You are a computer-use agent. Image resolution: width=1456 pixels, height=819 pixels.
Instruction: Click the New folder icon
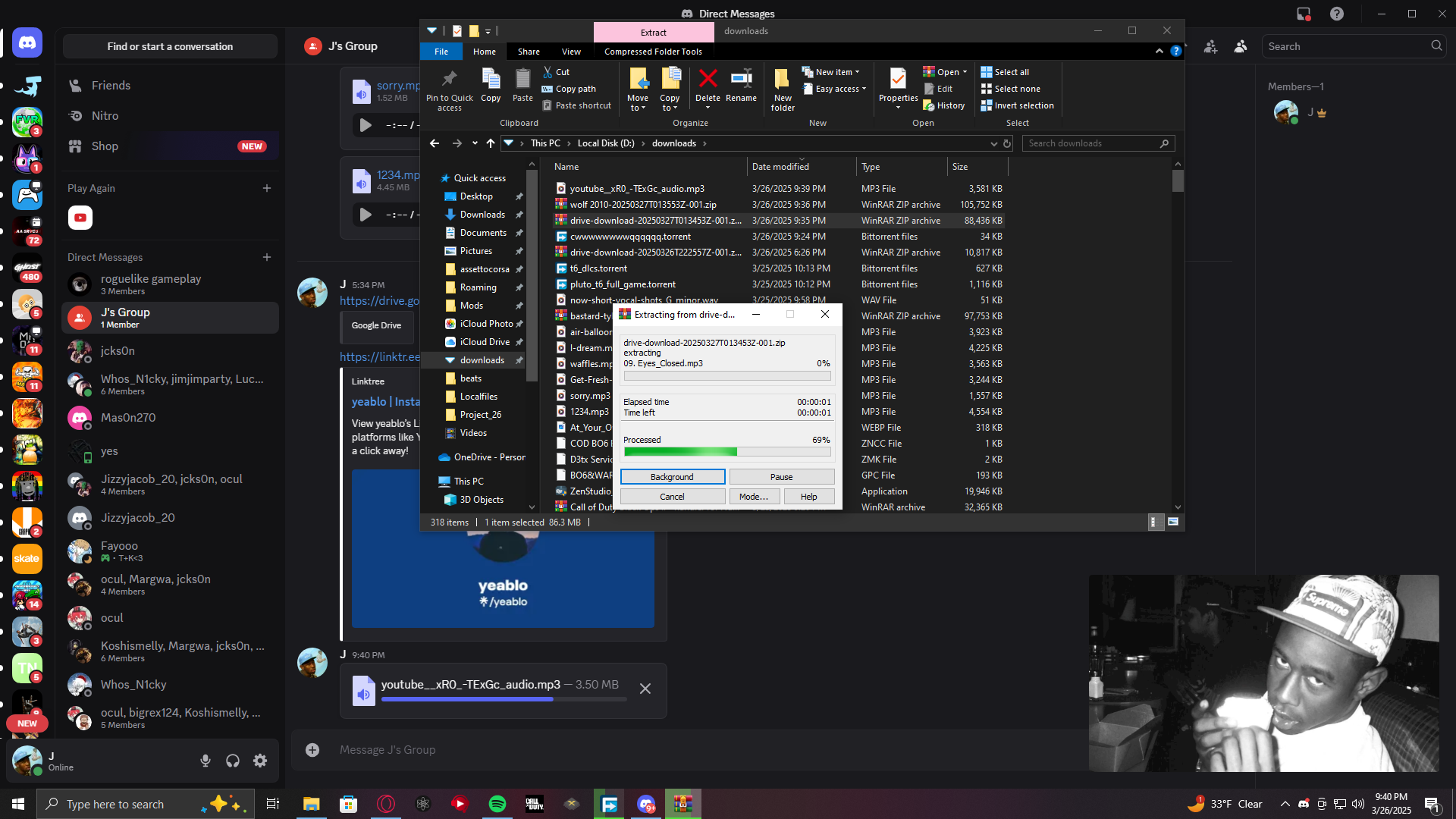click(x=783, y=80)
